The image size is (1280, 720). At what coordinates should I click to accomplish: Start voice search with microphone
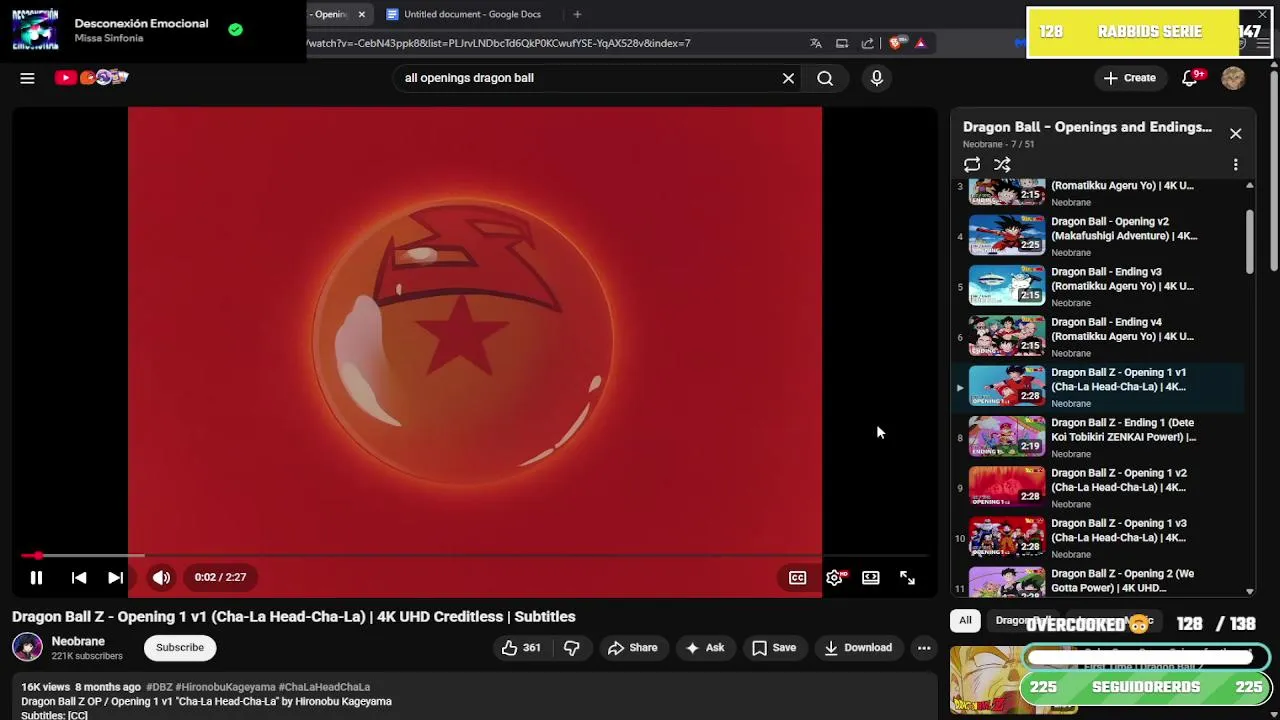click(877, 78)
